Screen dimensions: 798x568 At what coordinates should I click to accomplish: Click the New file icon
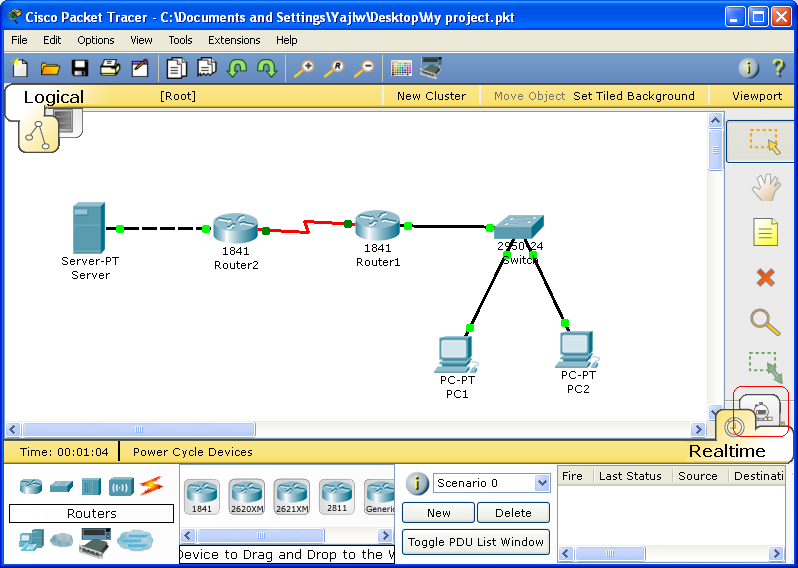tap(20, 68)
